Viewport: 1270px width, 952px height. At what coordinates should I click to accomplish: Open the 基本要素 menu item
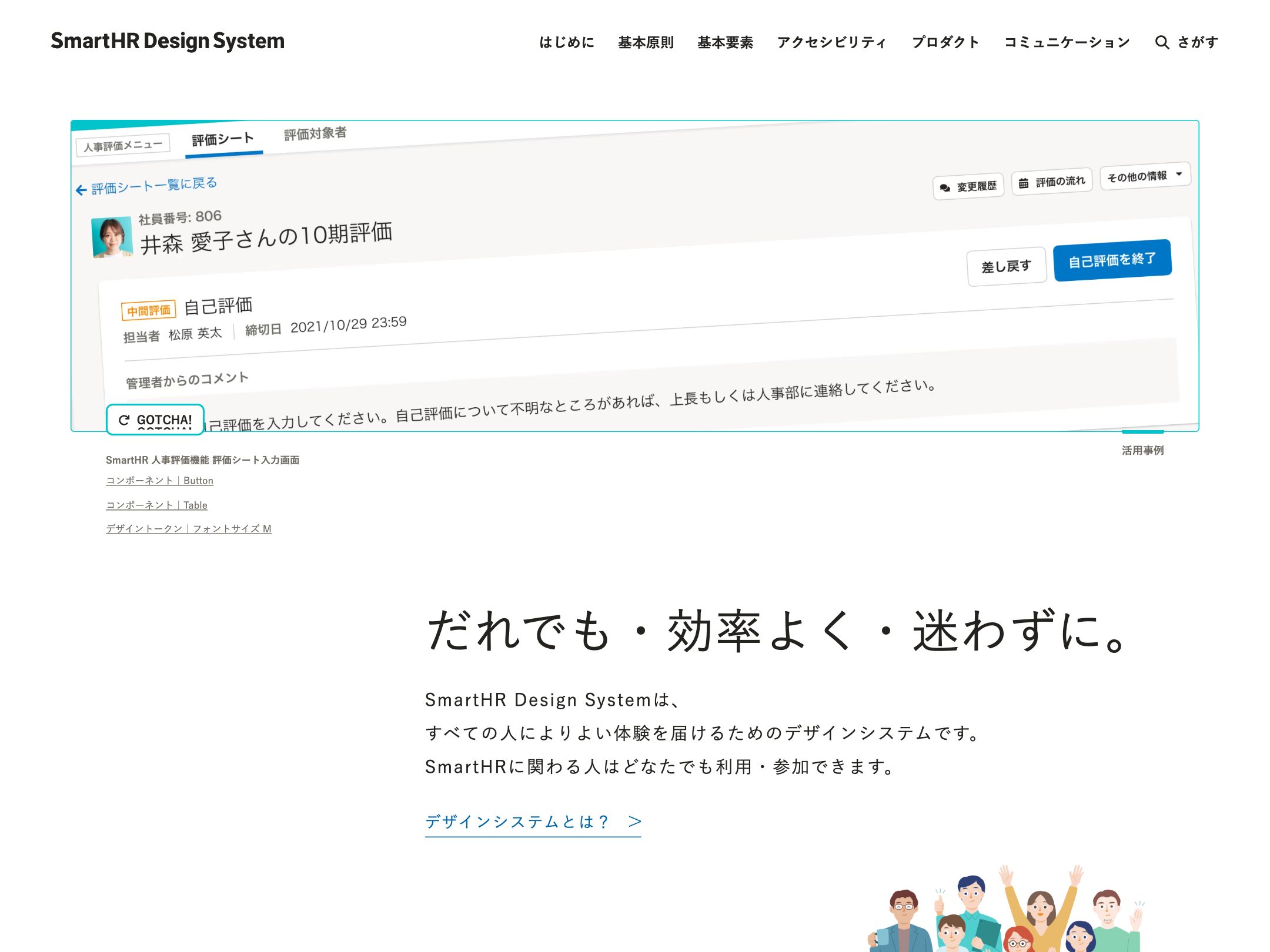[x=725, y=42]
